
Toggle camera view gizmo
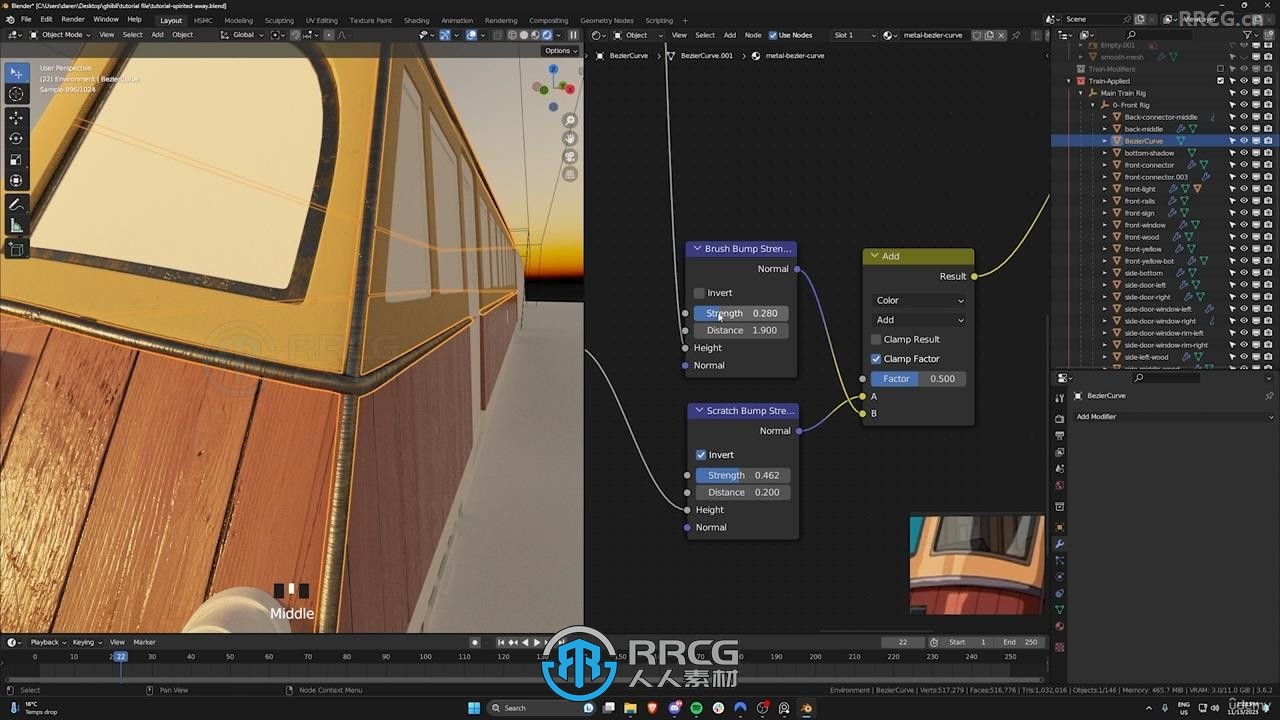coord(570,156)
